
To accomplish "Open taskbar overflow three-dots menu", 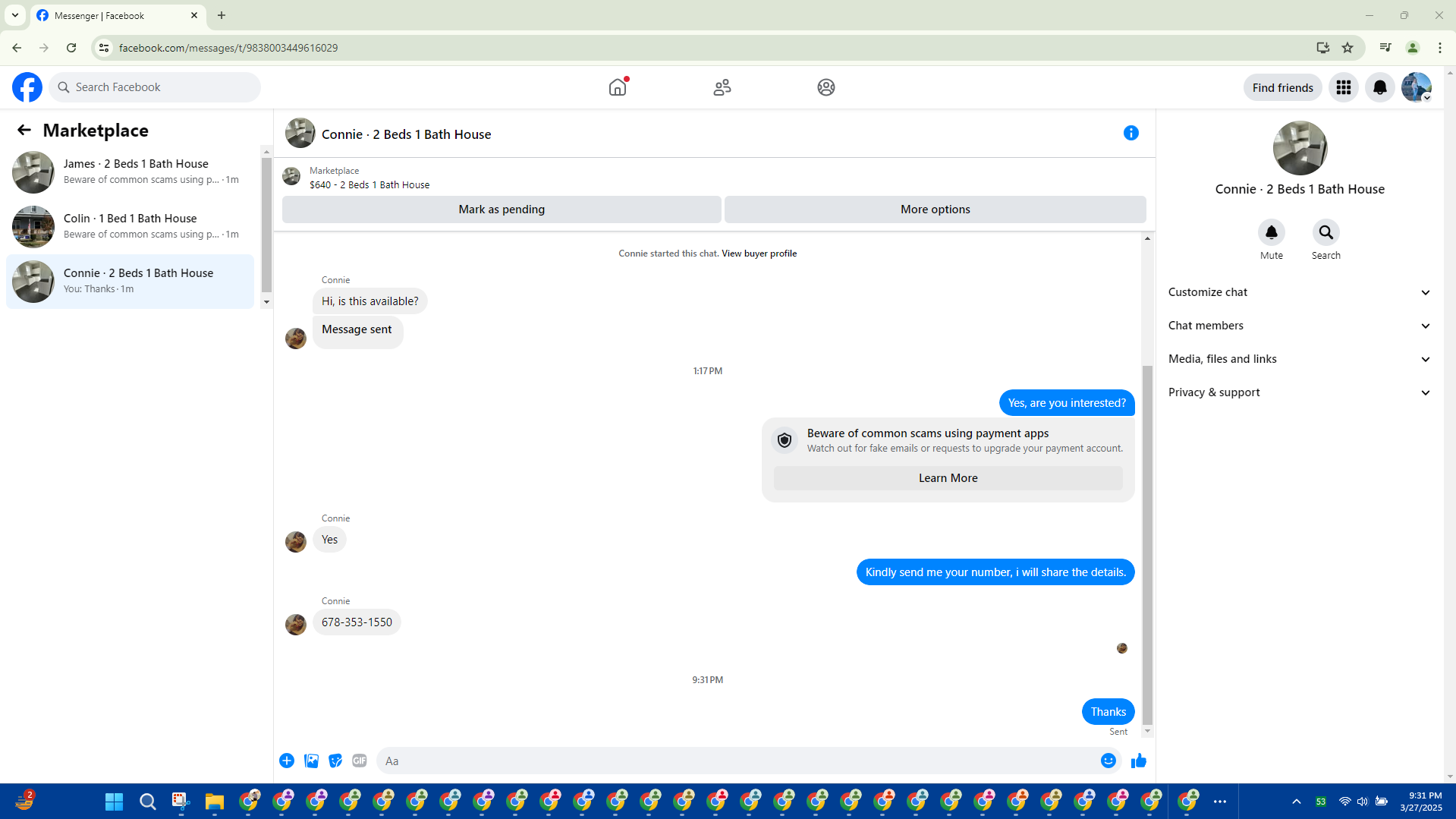I will 1220,802.
